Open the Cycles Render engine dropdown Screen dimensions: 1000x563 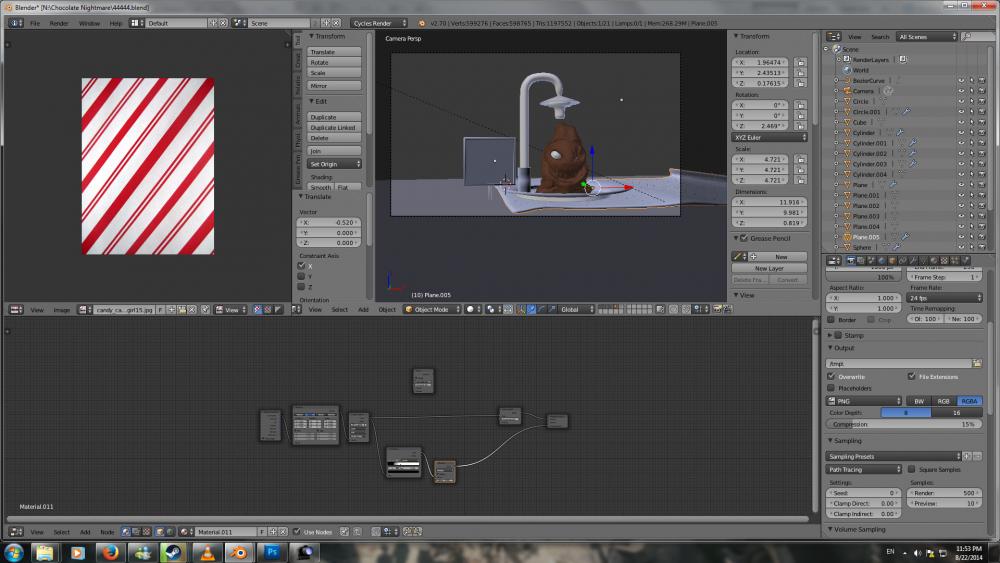click(x=379, y=22)
